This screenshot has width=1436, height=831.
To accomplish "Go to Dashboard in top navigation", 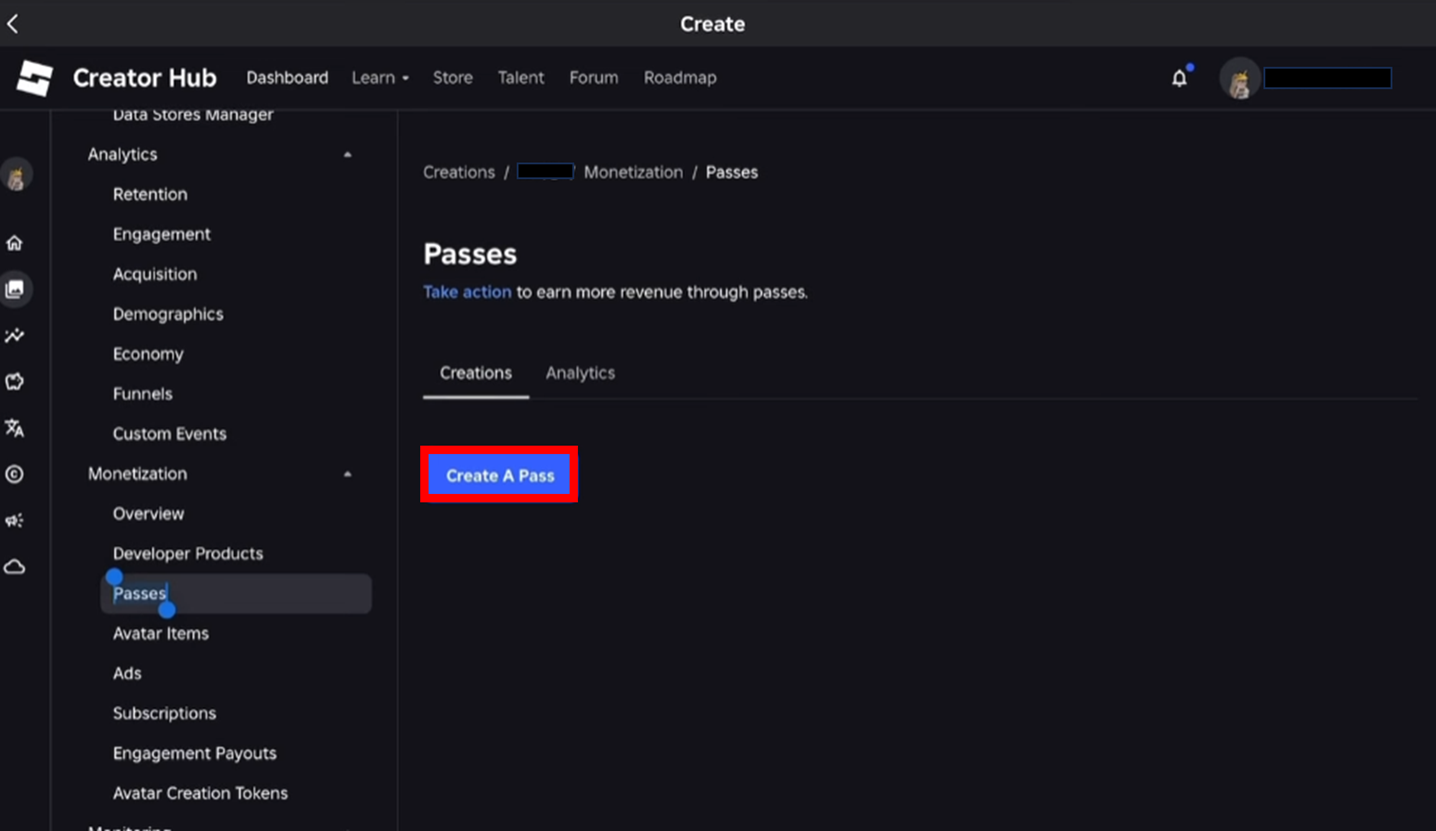I will (x=287, y=78).
